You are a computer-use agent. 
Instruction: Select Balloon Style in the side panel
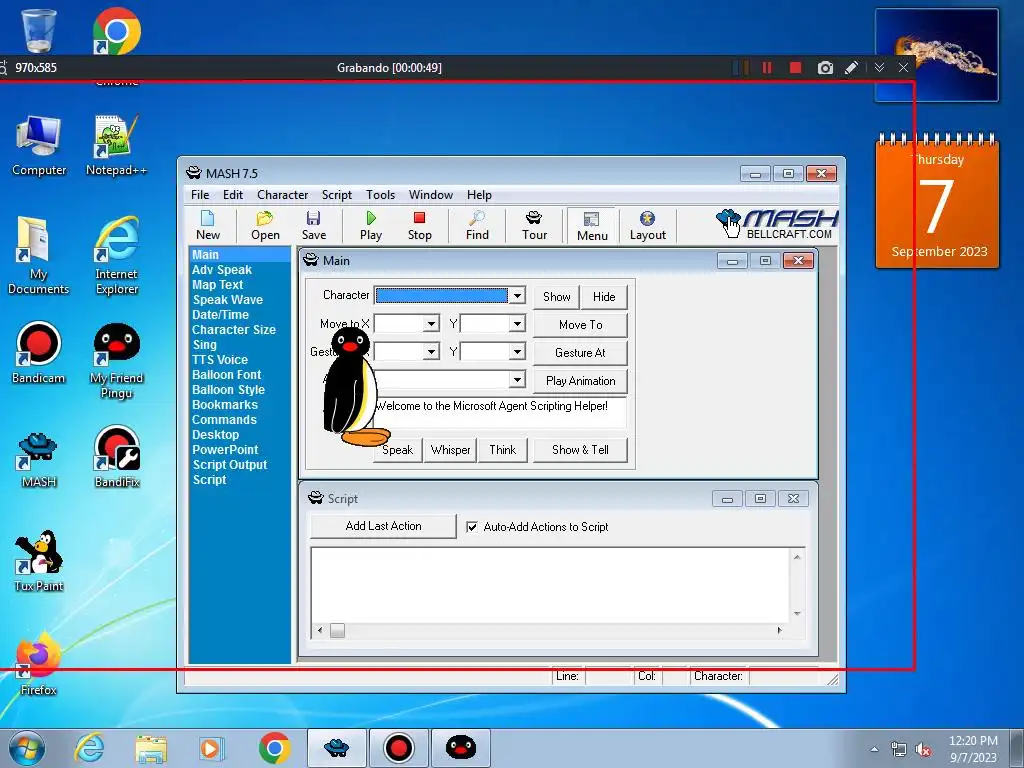pyautogui.click(x=228, y=390)
